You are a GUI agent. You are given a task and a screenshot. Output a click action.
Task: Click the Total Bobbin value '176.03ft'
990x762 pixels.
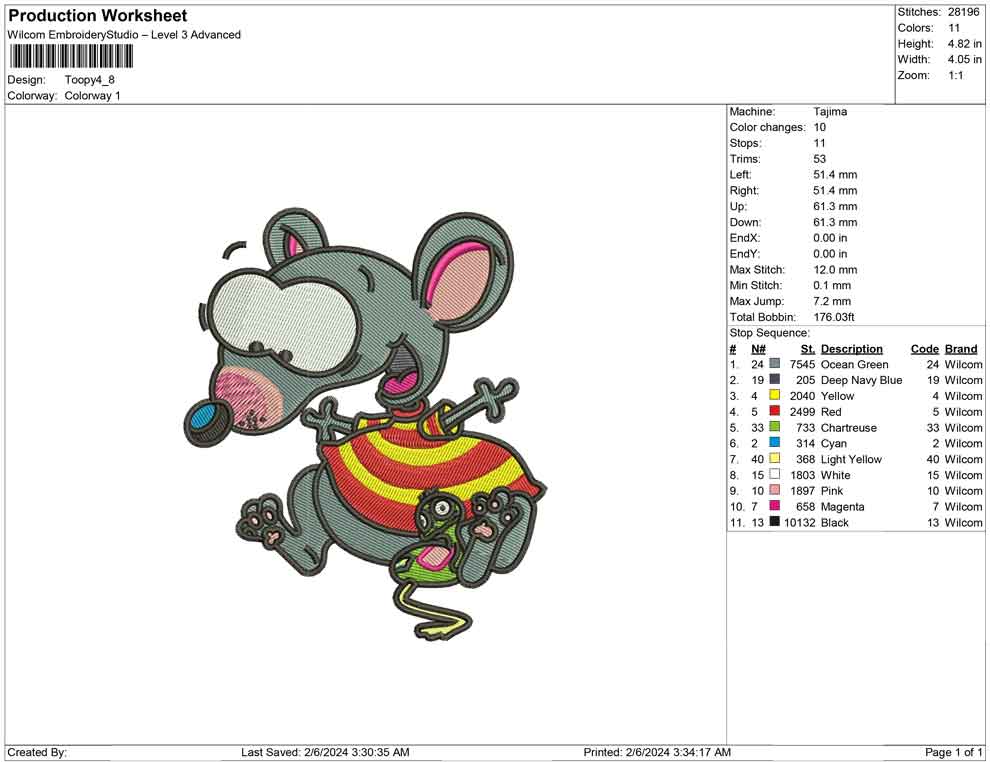point(833,317)
